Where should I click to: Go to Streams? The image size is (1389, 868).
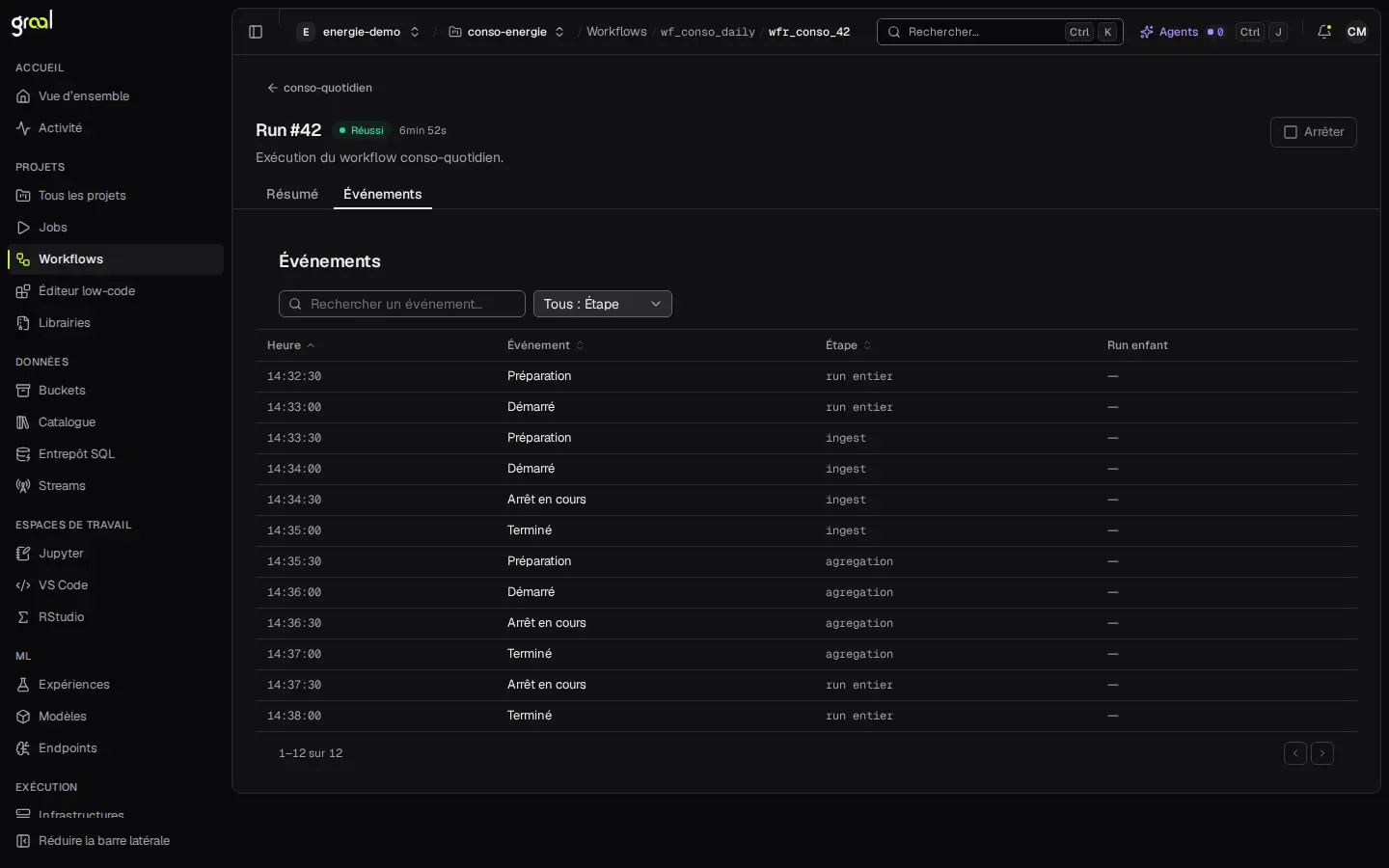point(115,486)
